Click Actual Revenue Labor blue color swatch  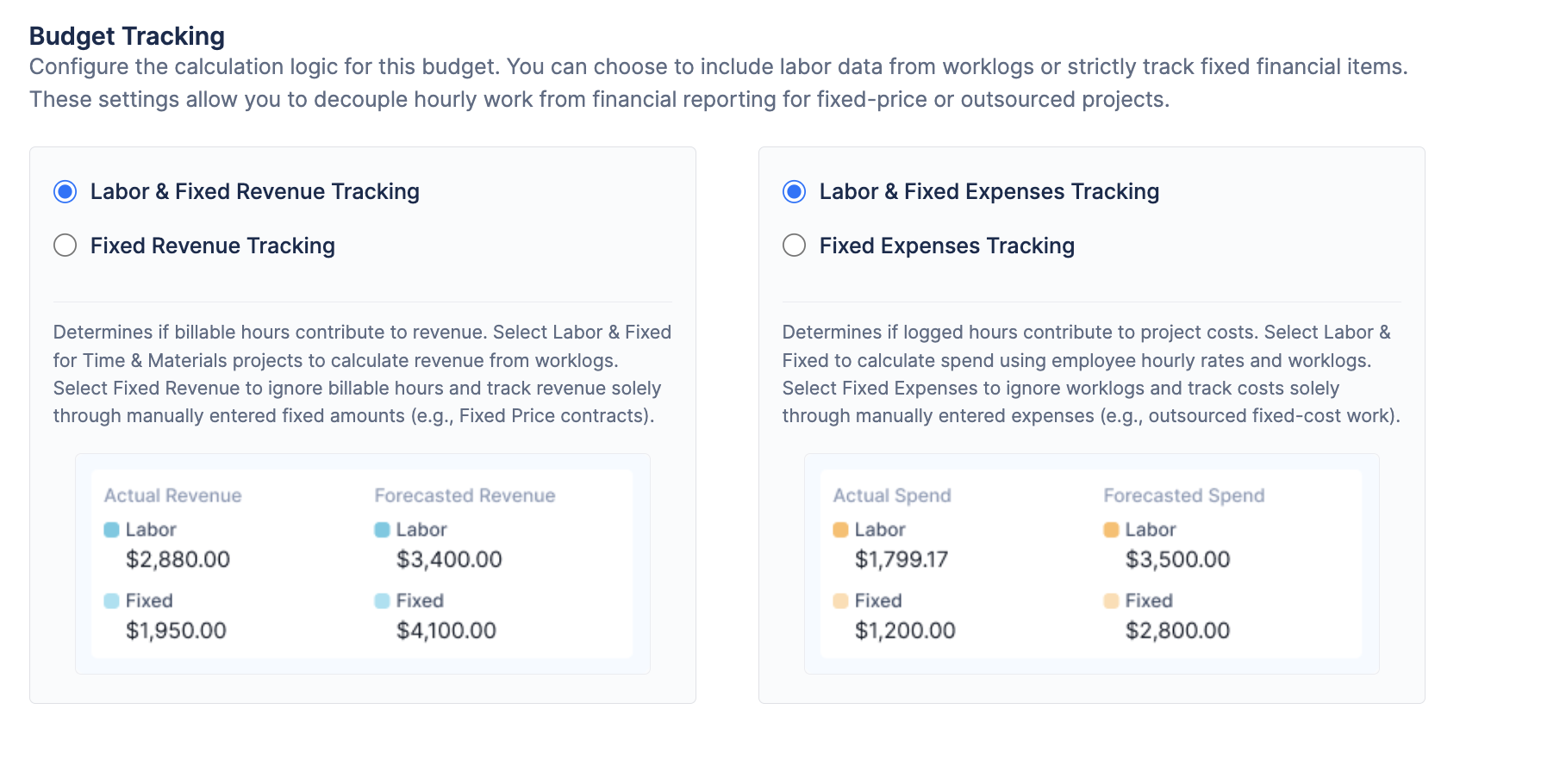(112, 530)
